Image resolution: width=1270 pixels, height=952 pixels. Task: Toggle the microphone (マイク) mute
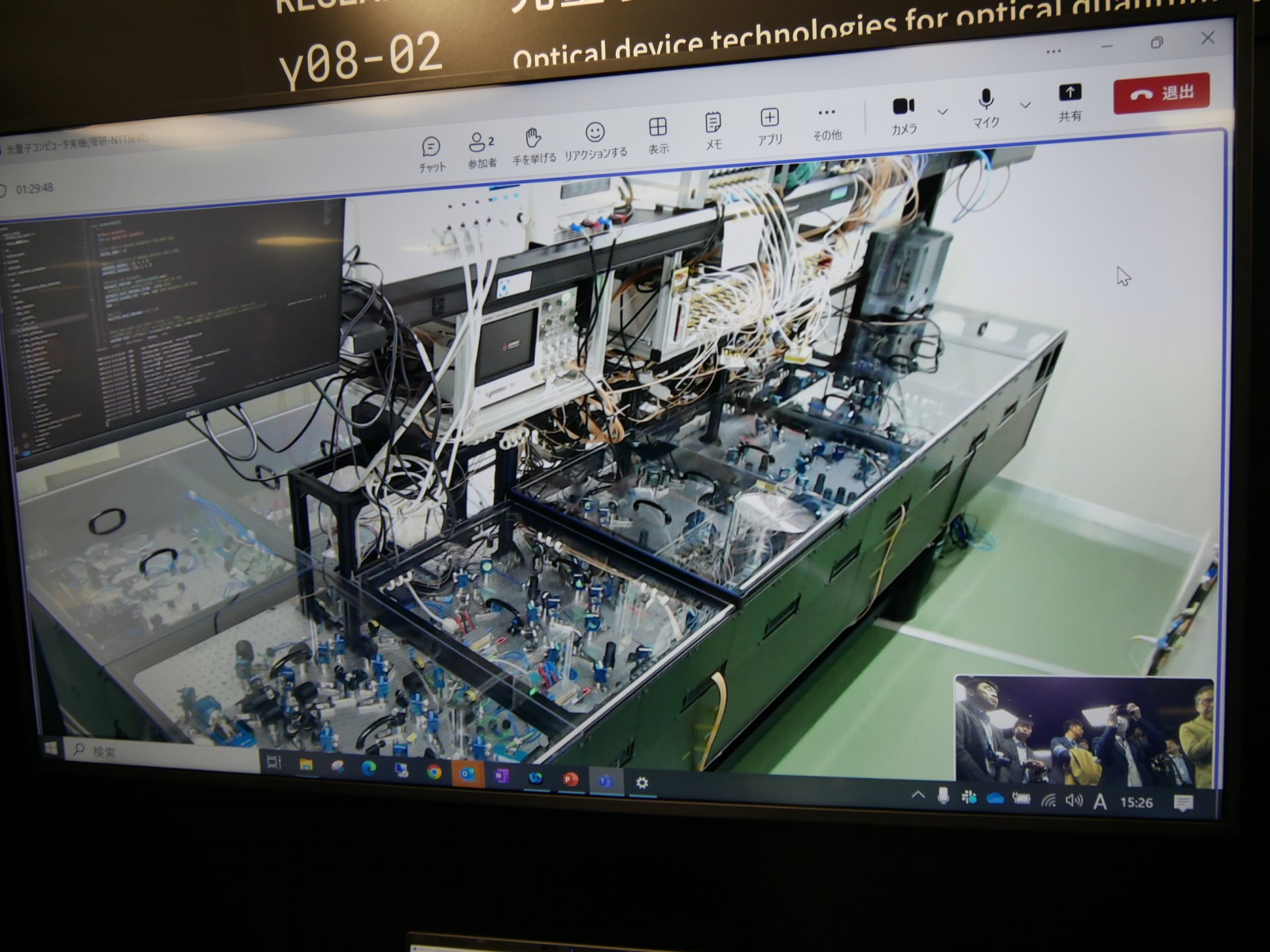986,109
